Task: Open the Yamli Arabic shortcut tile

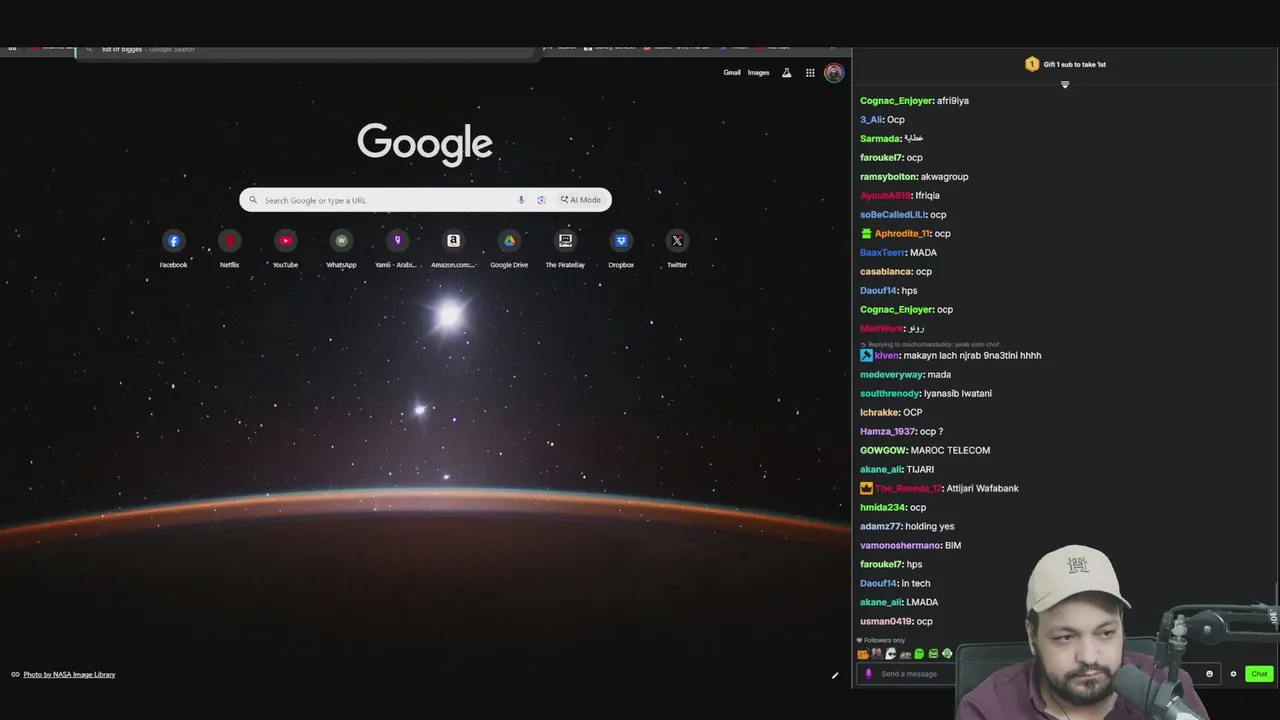Action: [397, 249]
